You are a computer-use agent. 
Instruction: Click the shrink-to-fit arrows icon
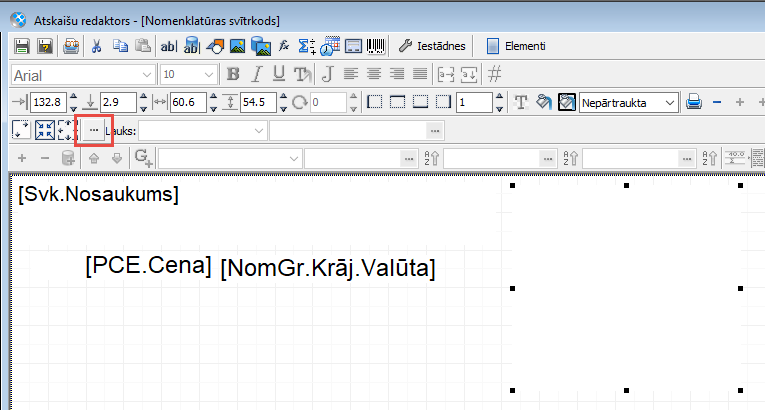45,130
